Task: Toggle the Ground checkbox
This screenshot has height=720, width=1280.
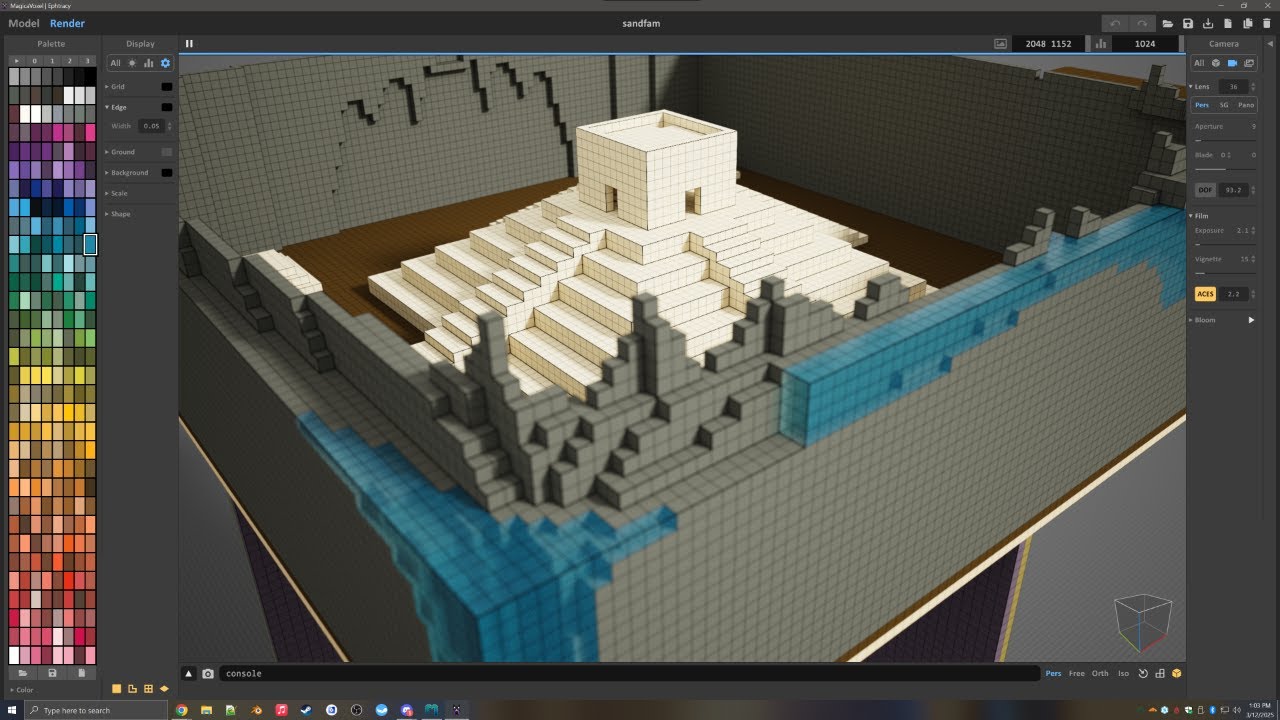Action: [x=167, y=152]
